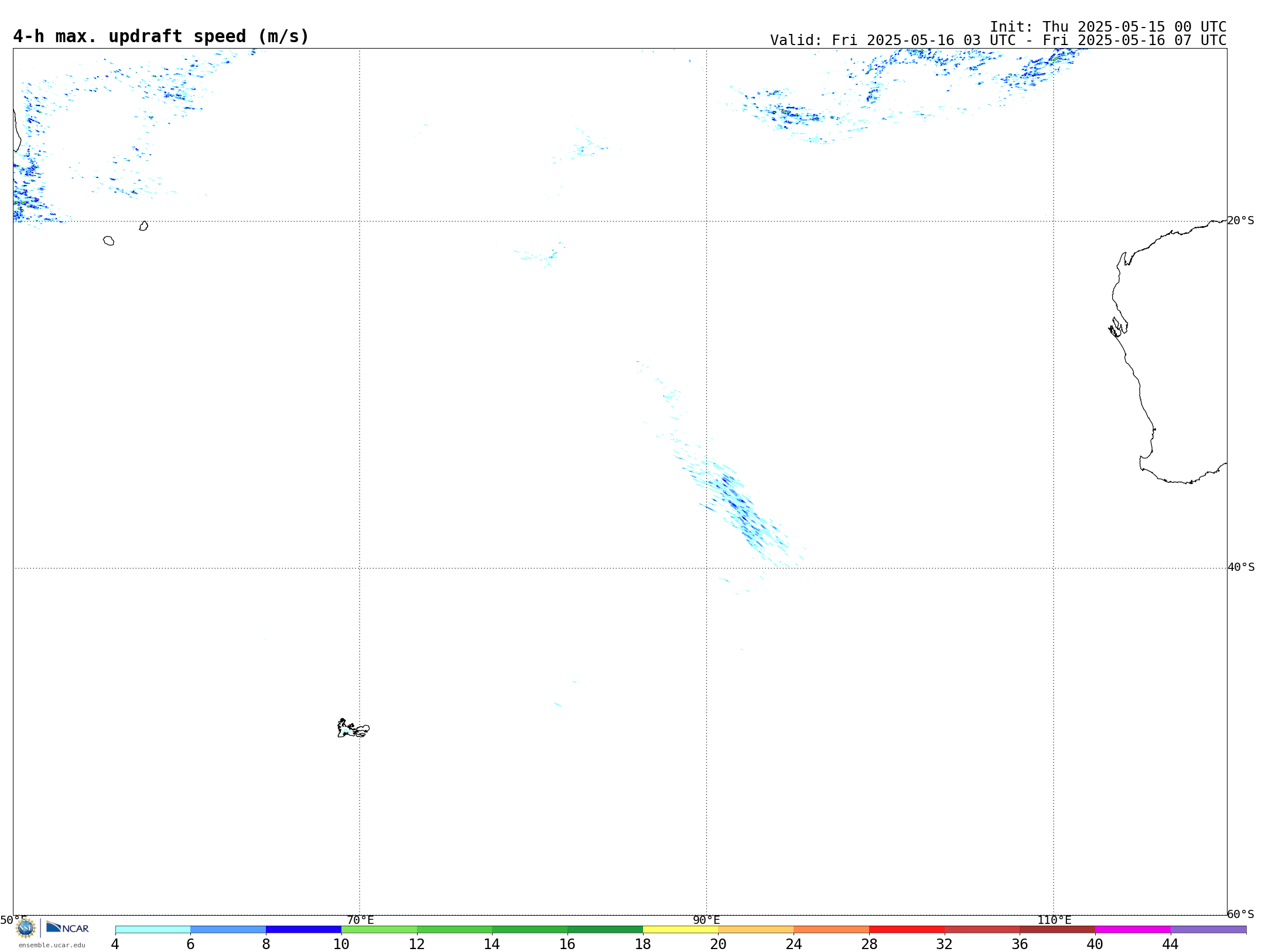Screen dimensions: 1265x952
Task: Click the Réunion island outline
Action: click(x=108, y=241)
